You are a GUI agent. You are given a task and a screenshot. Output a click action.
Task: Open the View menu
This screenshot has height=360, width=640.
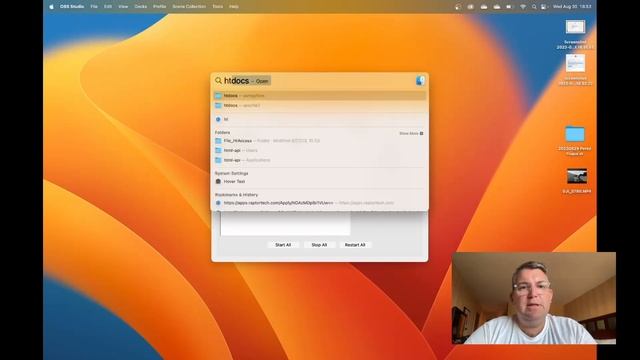click(x=123, y=7)
